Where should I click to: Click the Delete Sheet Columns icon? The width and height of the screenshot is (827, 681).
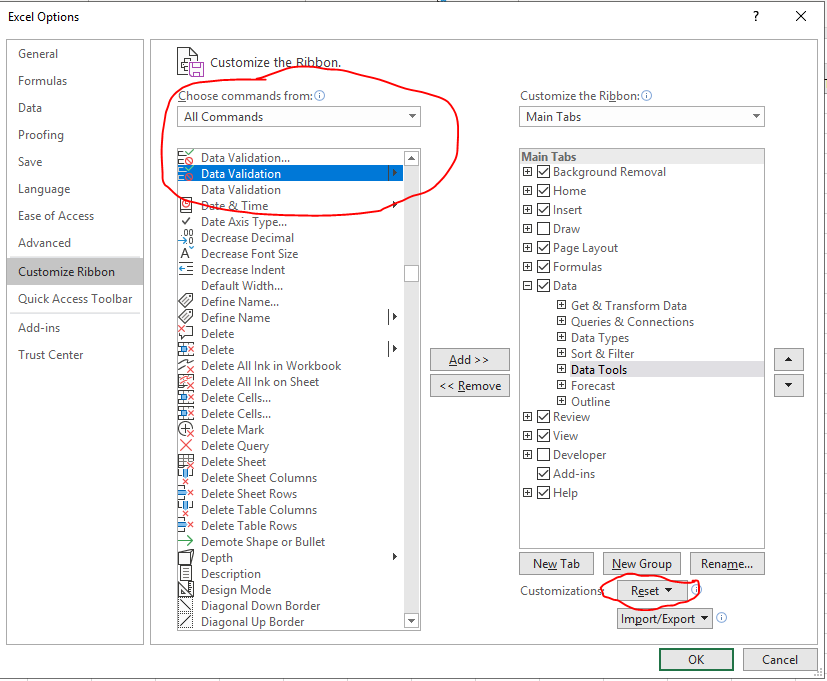[186, 477]
